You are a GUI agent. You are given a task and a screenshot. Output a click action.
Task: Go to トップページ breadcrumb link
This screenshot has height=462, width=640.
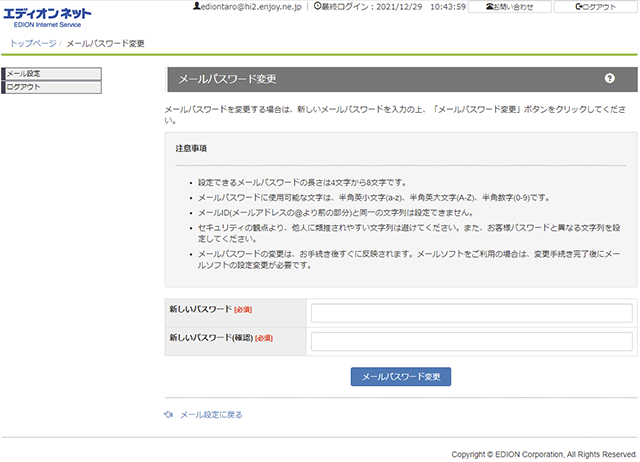click(33, 43)
